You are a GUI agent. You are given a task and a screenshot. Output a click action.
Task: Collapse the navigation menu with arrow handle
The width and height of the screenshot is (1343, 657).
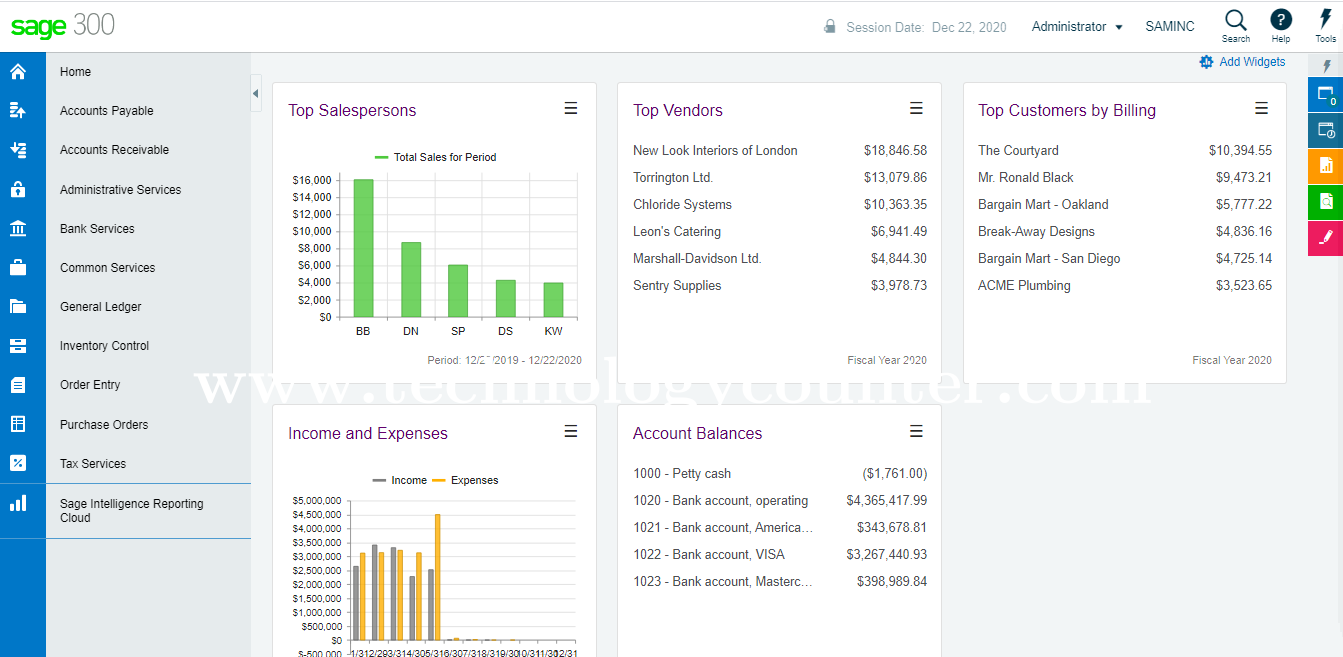pos(256,93)
